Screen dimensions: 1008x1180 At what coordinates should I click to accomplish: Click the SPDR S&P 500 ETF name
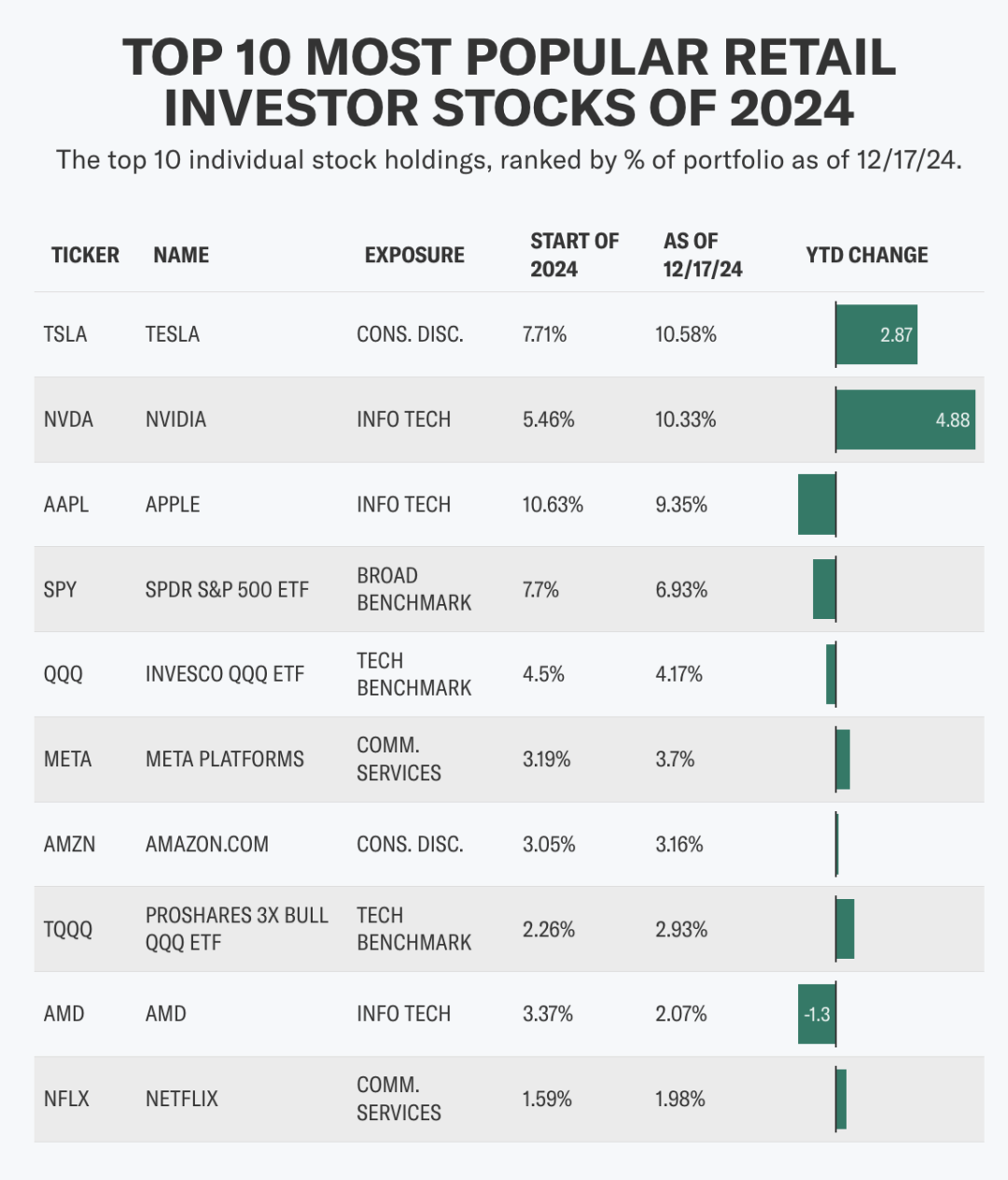(x=227, y=589)
